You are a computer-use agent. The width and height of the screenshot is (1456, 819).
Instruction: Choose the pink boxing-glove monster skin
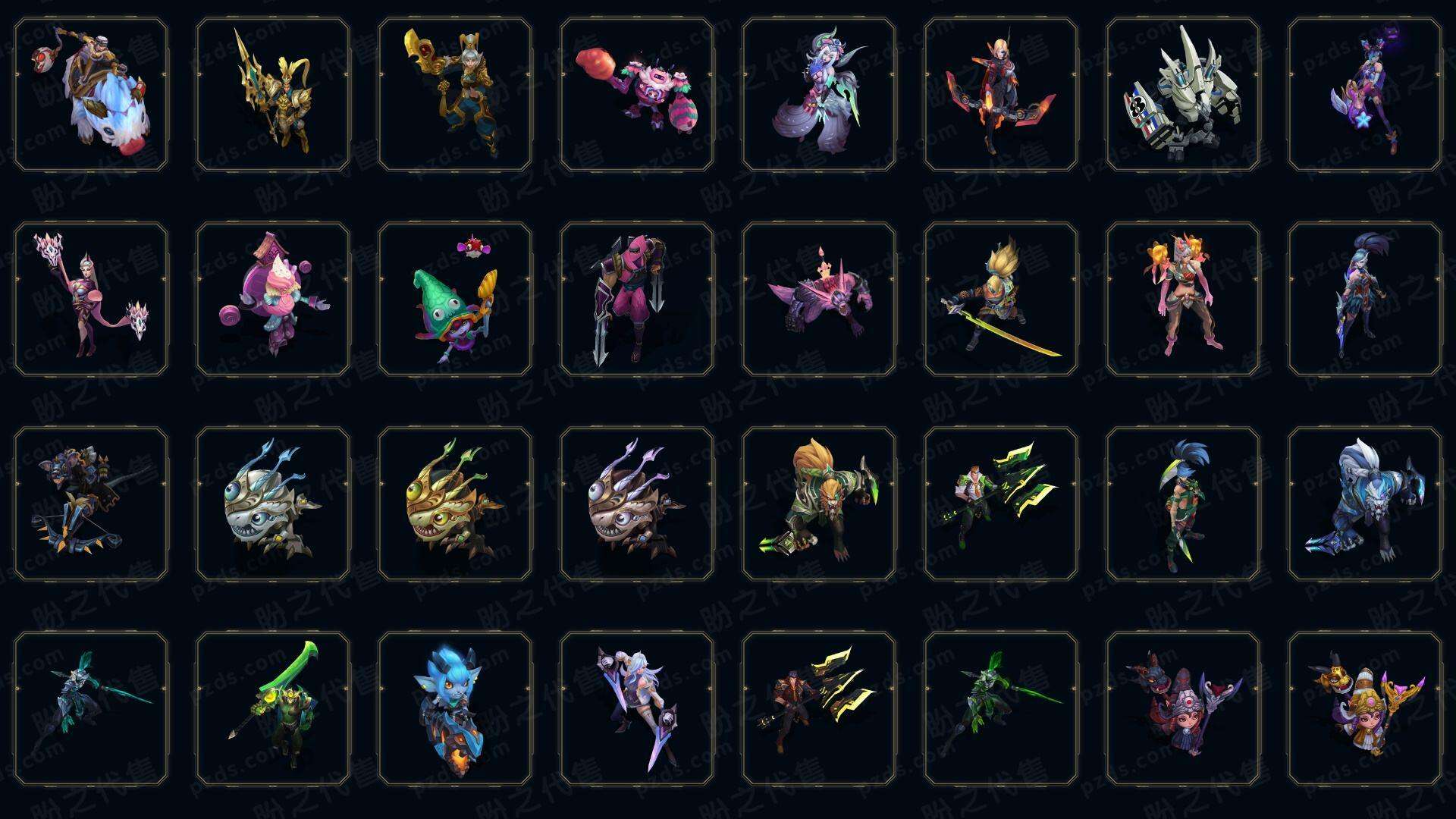coord(637,95)
